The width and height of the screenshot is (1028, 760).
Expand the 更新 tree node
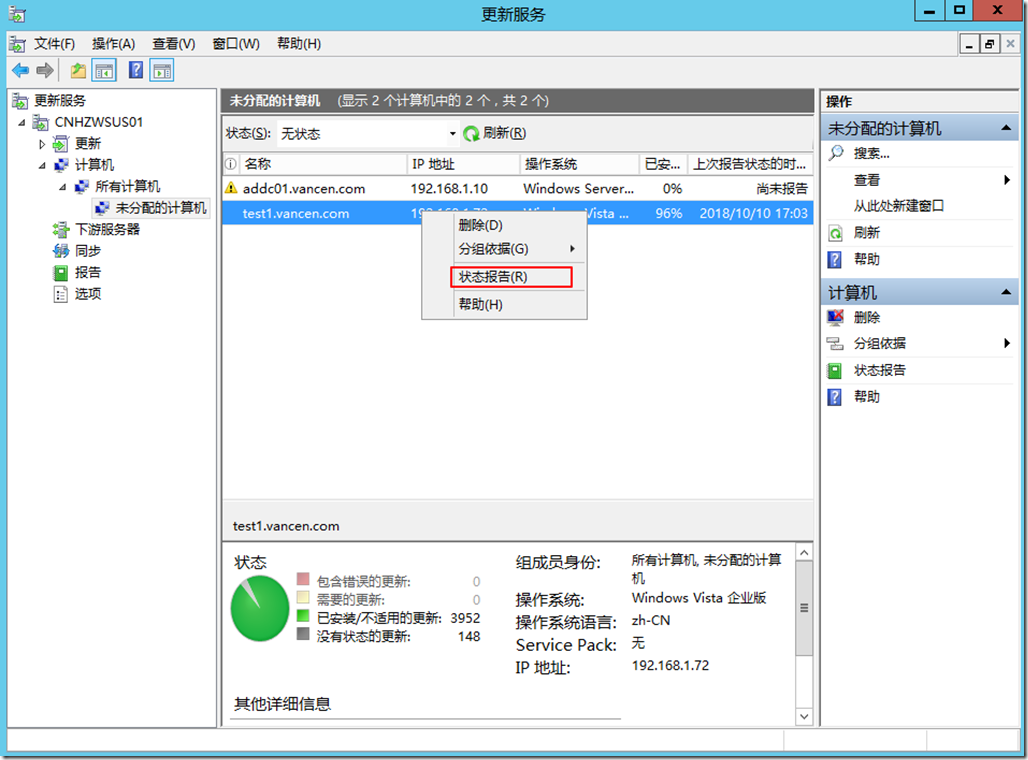[42, 144]
